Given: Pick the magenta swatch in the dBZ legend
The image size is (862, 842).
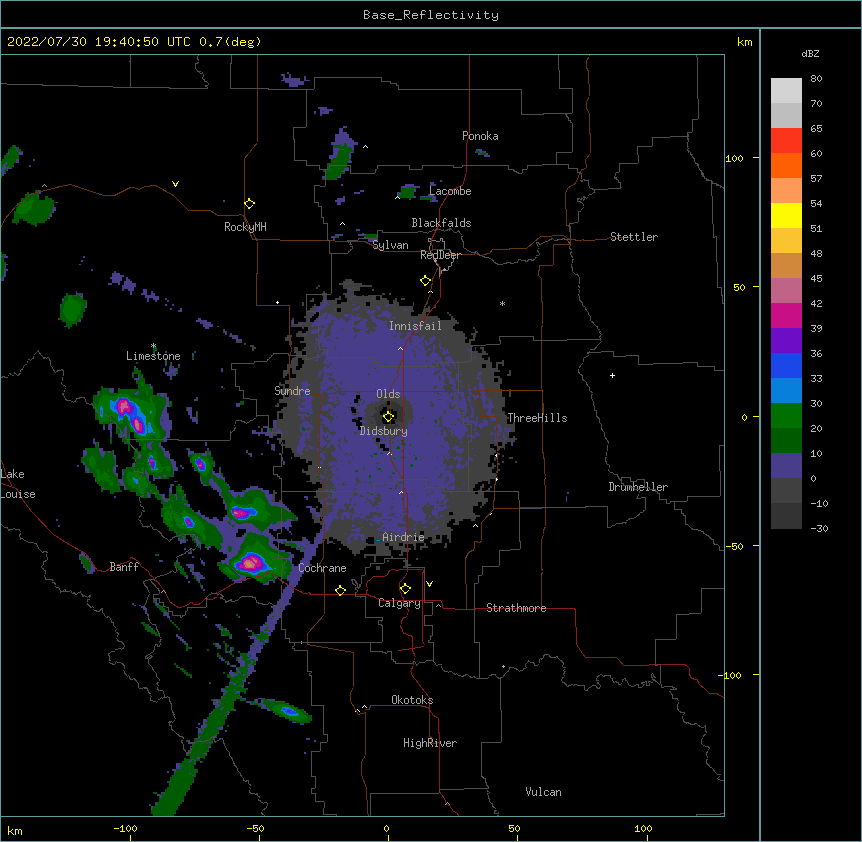Looking at the screenshot, I should 786,315.
